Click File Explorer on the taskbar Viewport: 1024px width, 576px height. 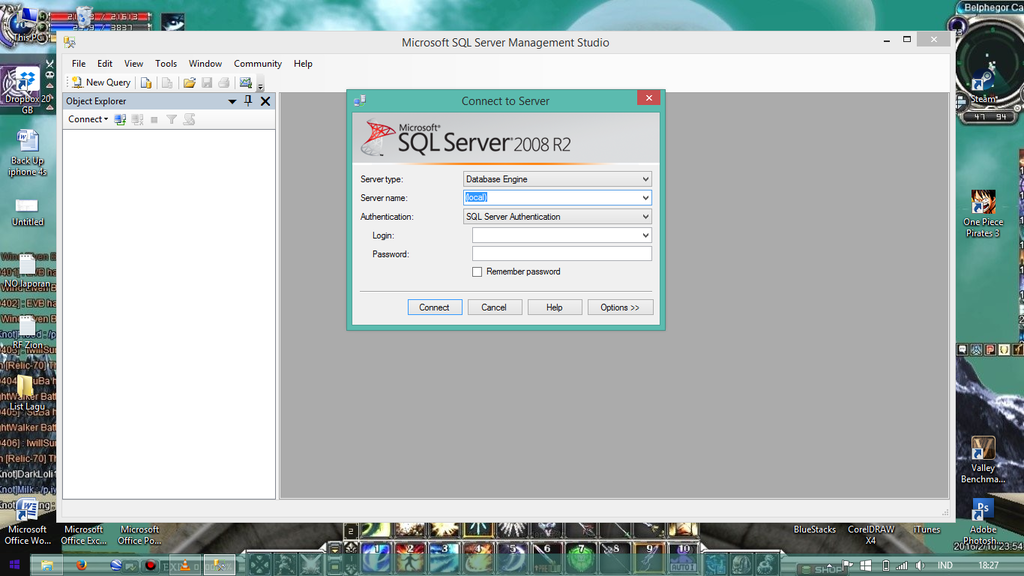click(47, 565)
